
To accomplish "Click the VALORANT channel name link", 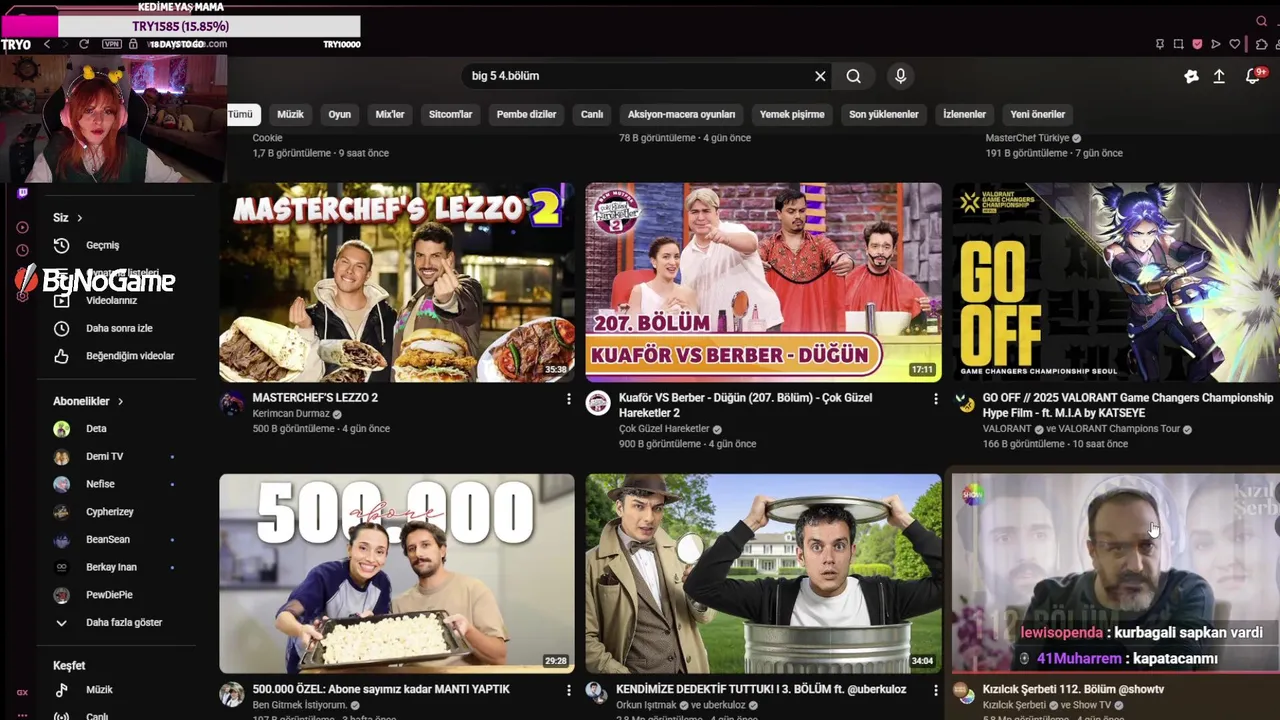I will [x=1007, y=429].
